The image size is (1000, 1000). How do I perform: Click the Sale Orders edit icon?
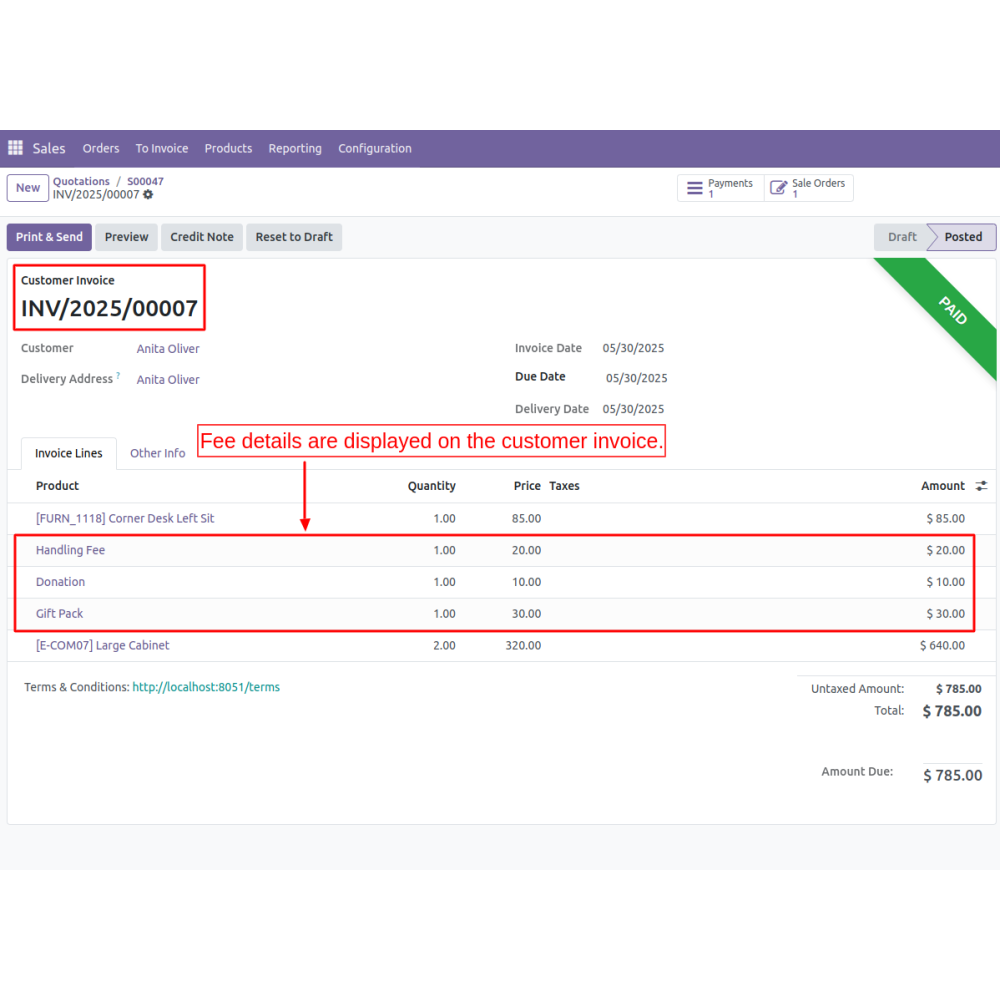[779, 188]
